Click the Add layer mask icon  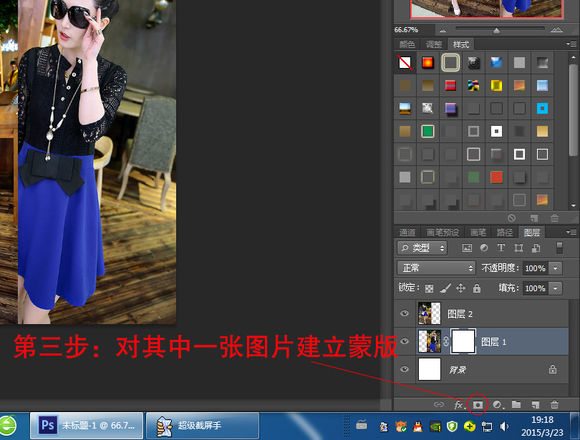point(478,405)
